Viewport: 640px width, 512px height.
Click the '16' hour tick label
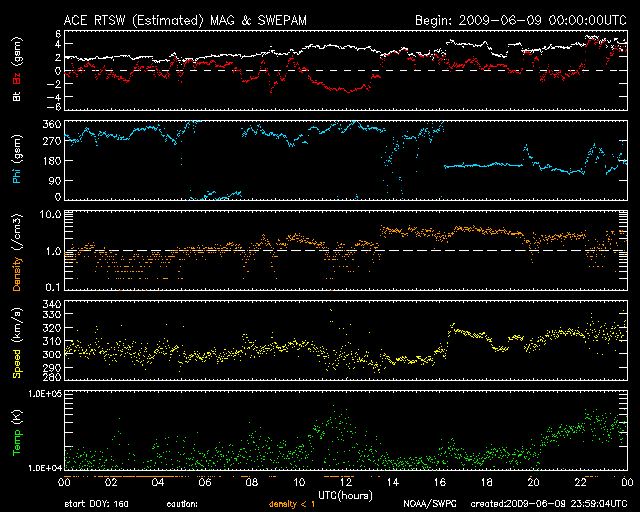pyautogui.click(x=440, y=482)
